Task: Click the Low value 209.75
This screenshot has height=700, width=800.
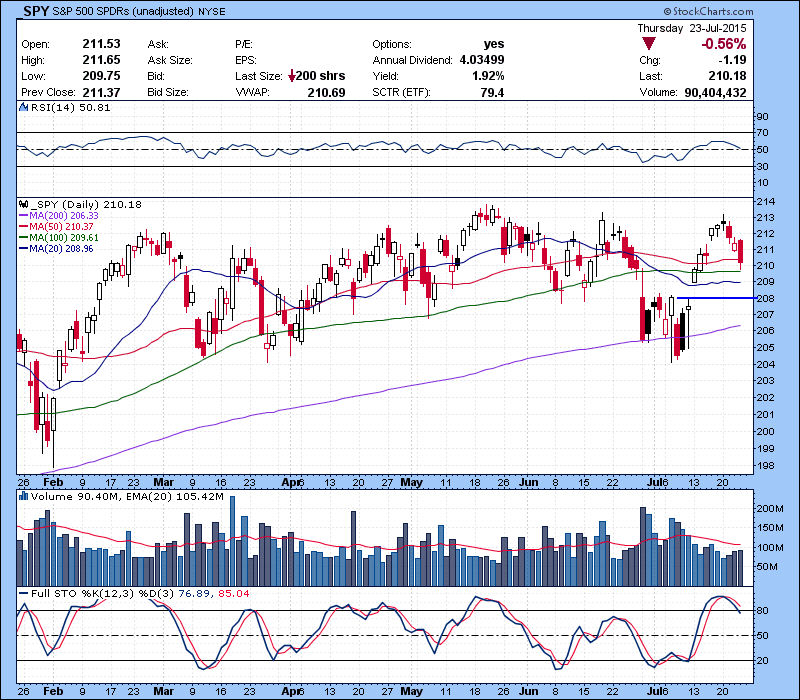Action: coord(102,76)
